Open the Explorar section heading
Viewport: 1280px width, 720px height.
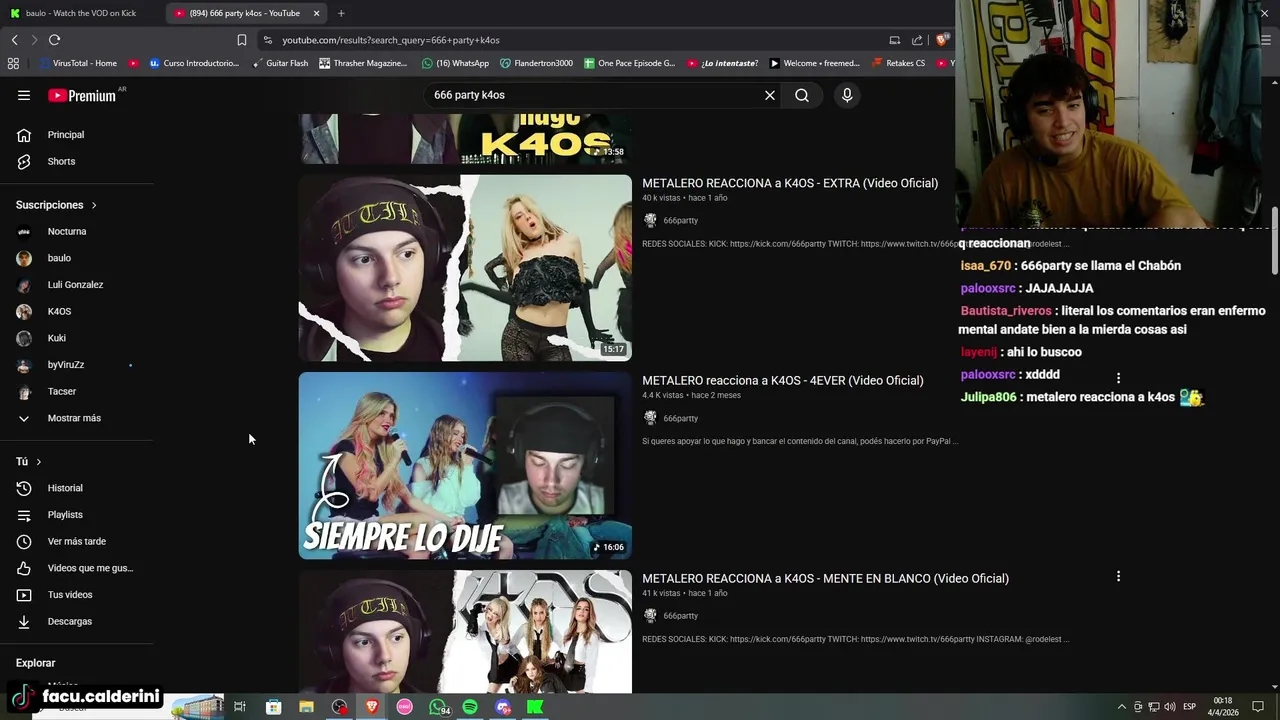pyautogui.click(x=35, y=663)
